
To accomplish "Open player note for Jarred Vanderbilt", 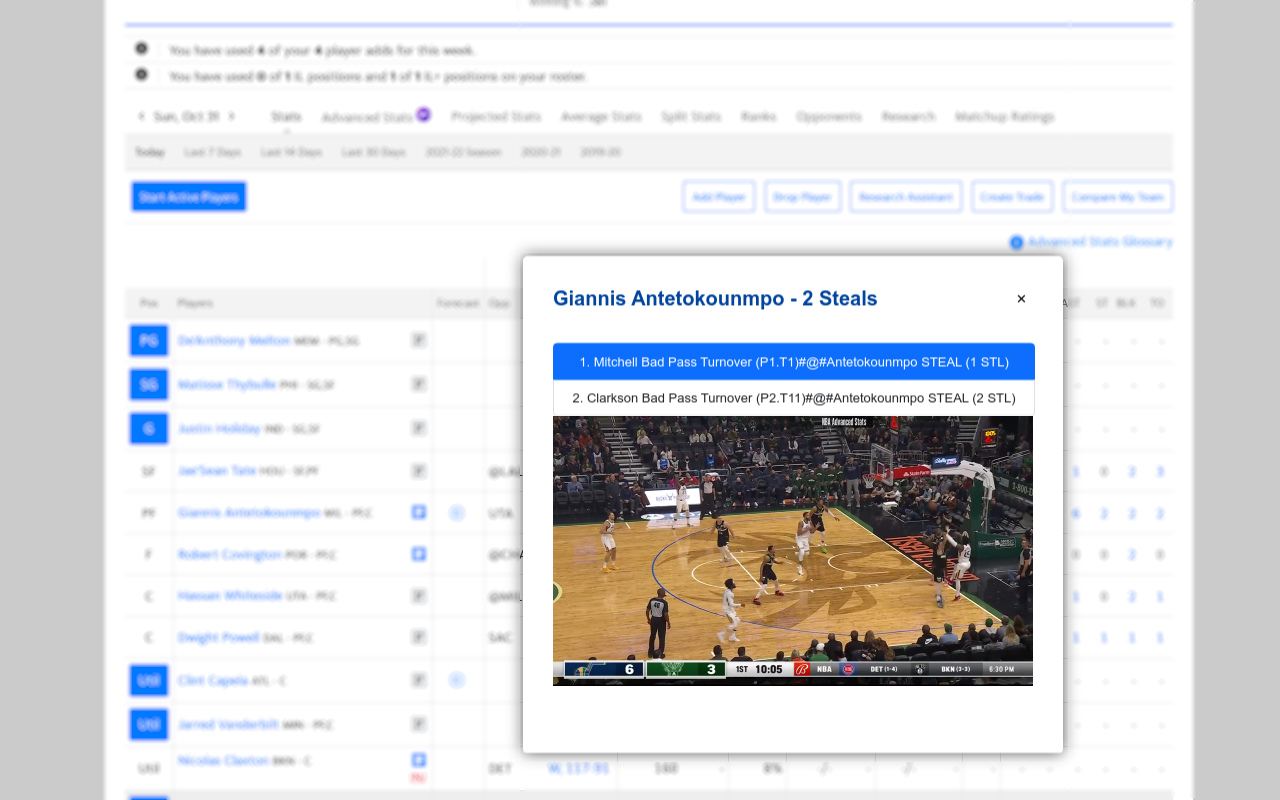I will (419, 724).
